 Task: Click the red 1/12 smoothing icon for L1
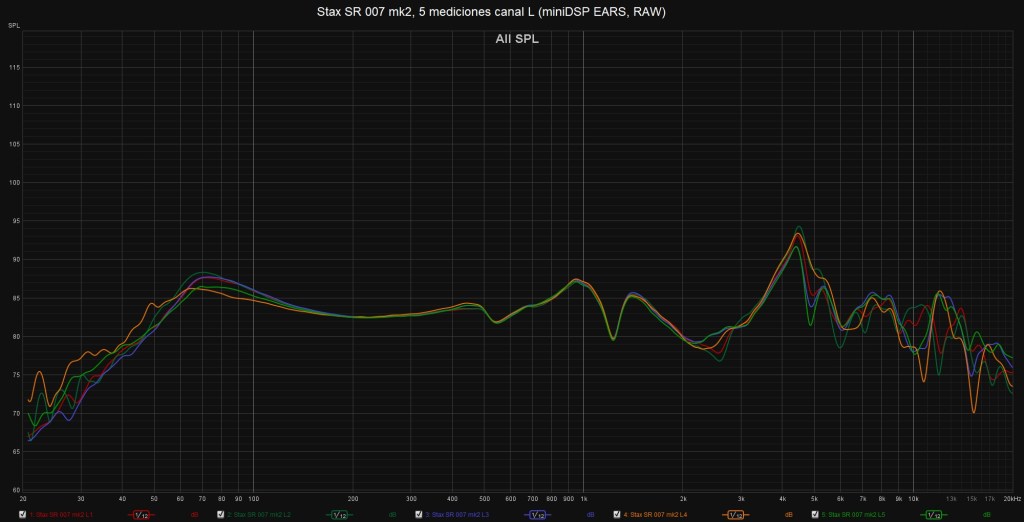point(141,515)
